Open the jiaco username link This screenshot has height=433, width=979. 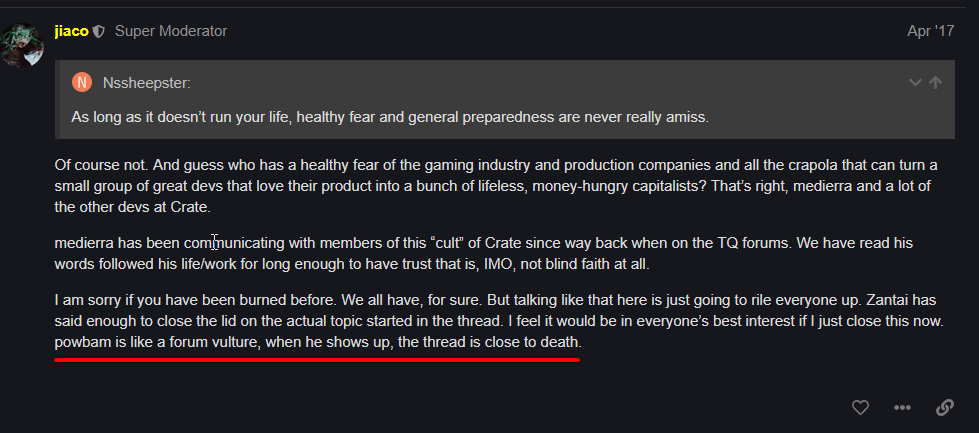point(70,31)
